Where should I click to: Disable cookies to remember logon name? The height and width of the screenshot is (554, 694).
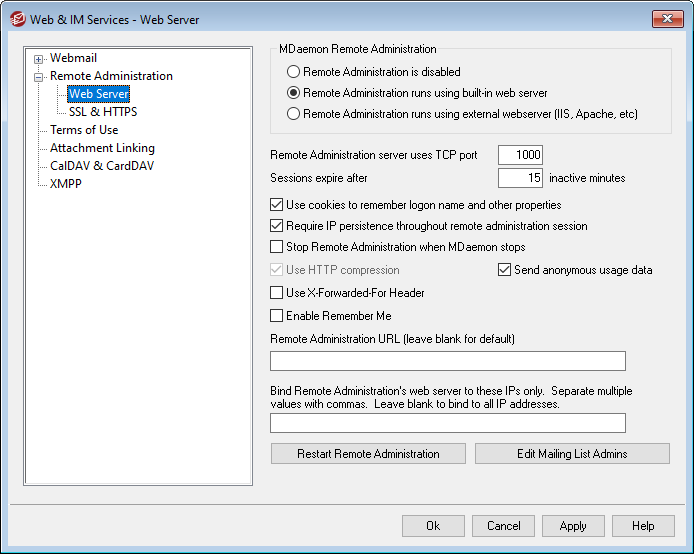(x=277, y=205)
